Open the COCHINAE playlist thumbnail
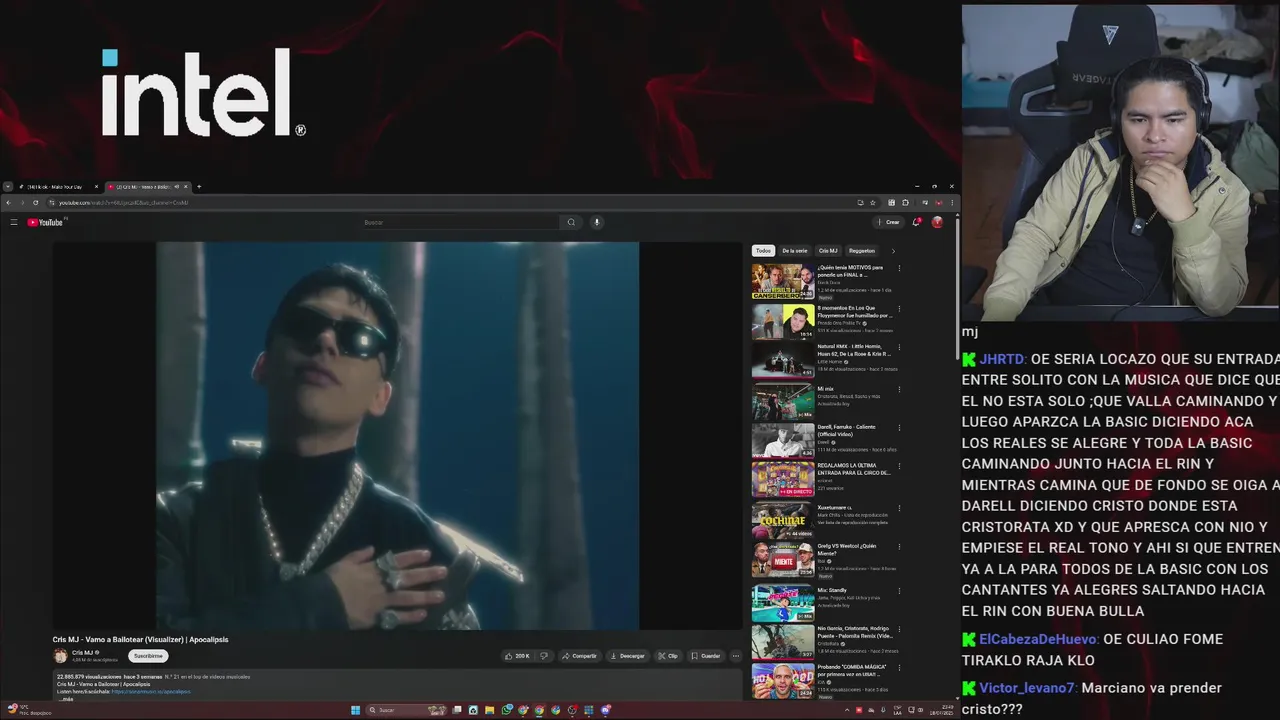Viewport: 1280px width, 720px height. [783, 519]
